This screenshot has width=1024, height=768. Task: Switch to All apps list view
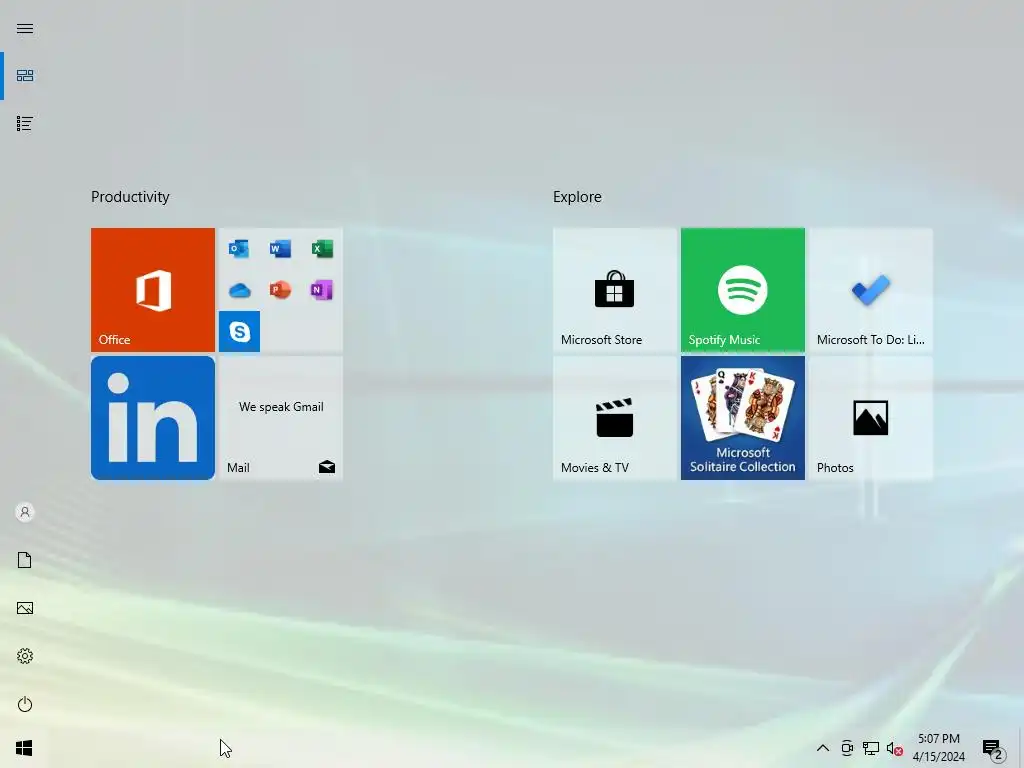[25, 123]
